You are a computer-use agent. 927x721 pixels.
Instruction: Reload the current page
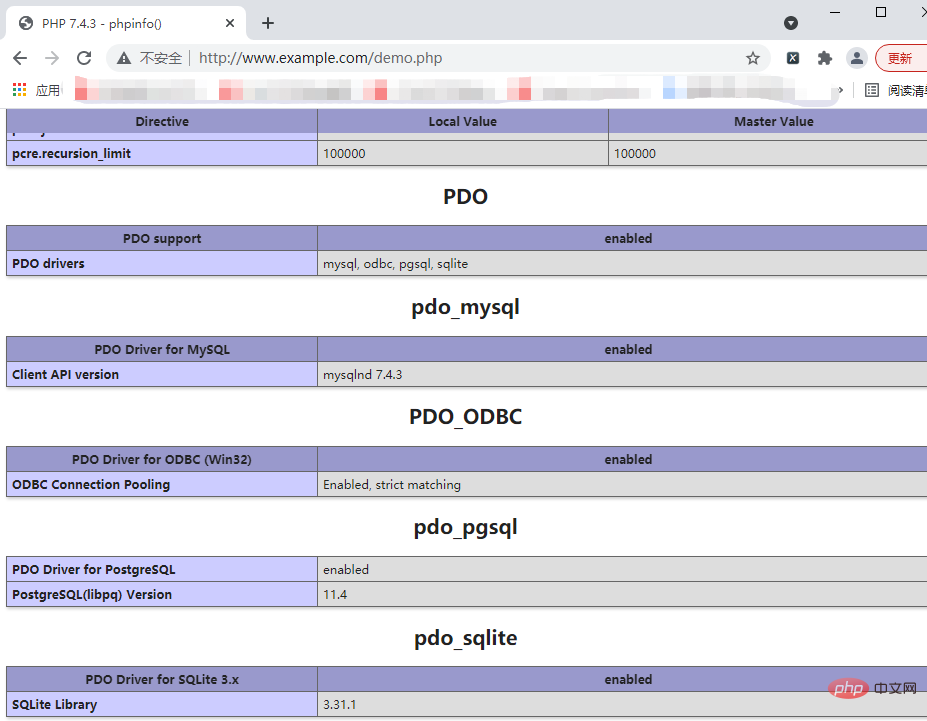tap(84, 58)
